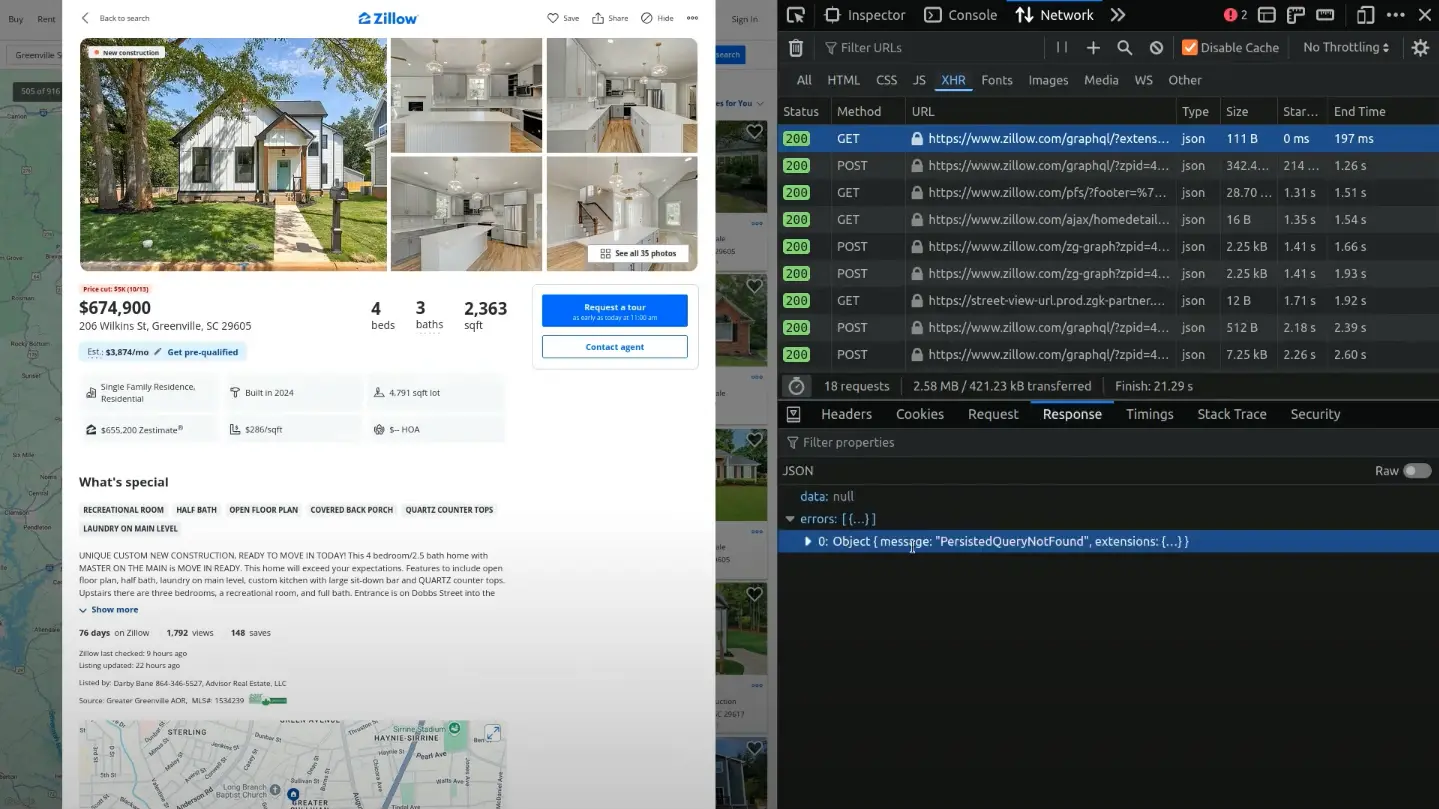Expand the errors array node
The height and width of the screenshot is (809, 1439).
click(790, 519)
